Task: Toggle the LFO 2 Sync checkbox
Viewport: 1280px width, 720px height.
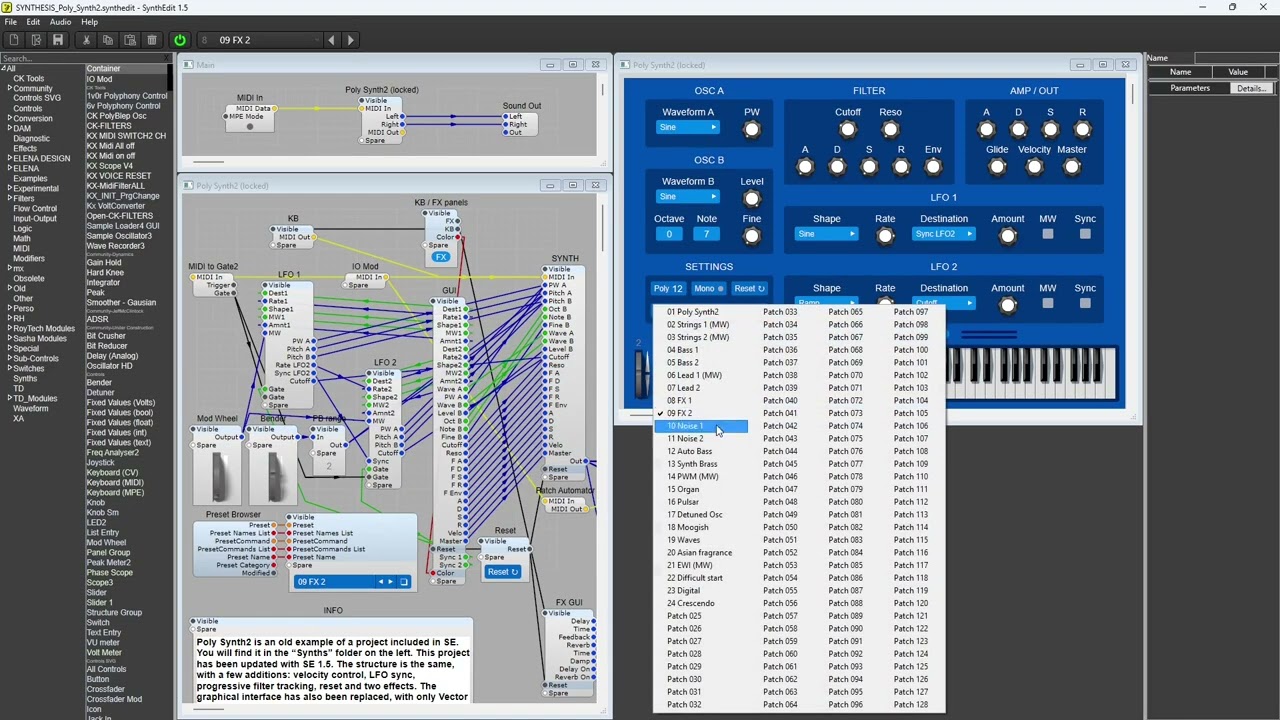Action: click(x=1085, y=303)
